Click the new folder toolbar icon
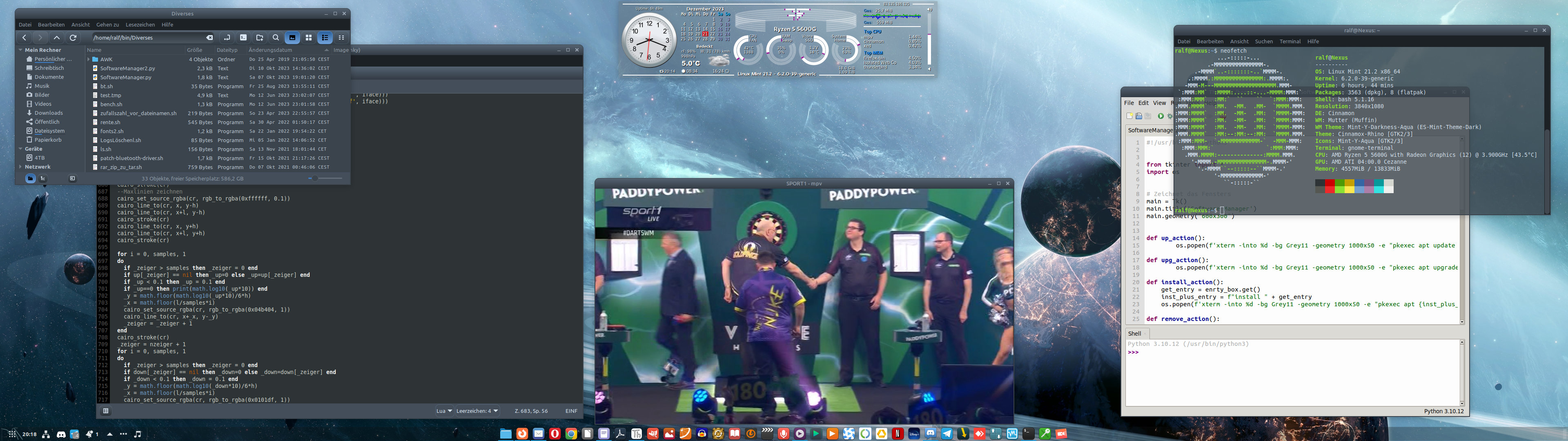The image size is (1568, 441). pyautogui.click(x=259, y=38)
